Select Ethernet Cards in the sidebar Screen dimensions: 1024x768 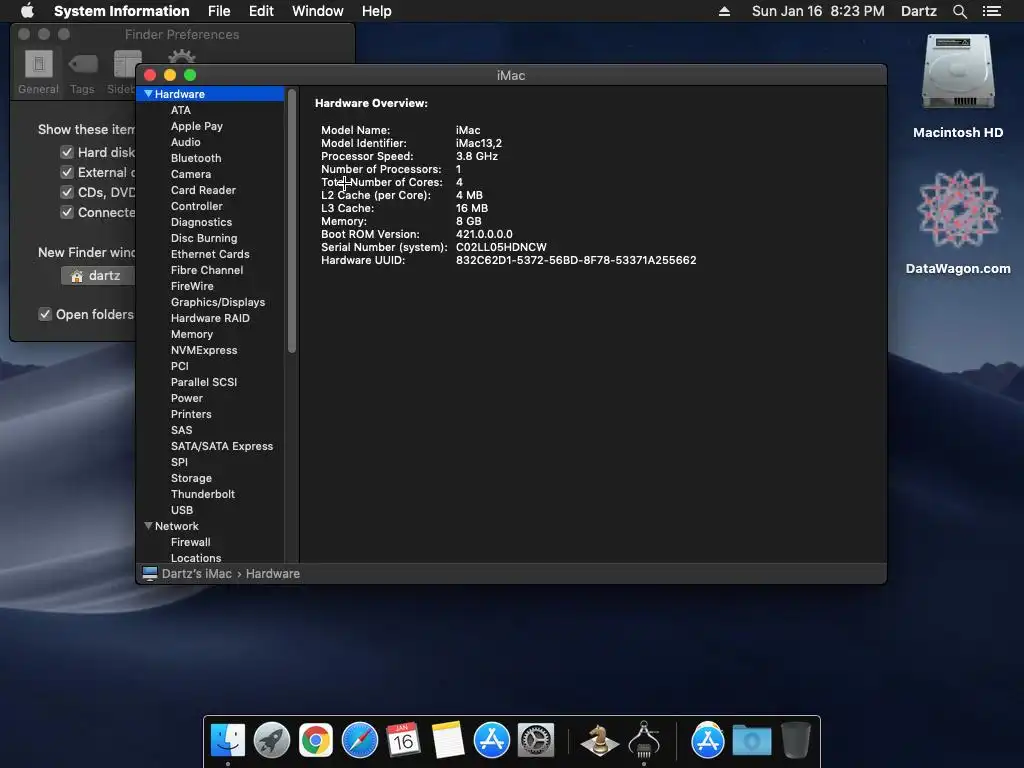[x=210, y=254]
